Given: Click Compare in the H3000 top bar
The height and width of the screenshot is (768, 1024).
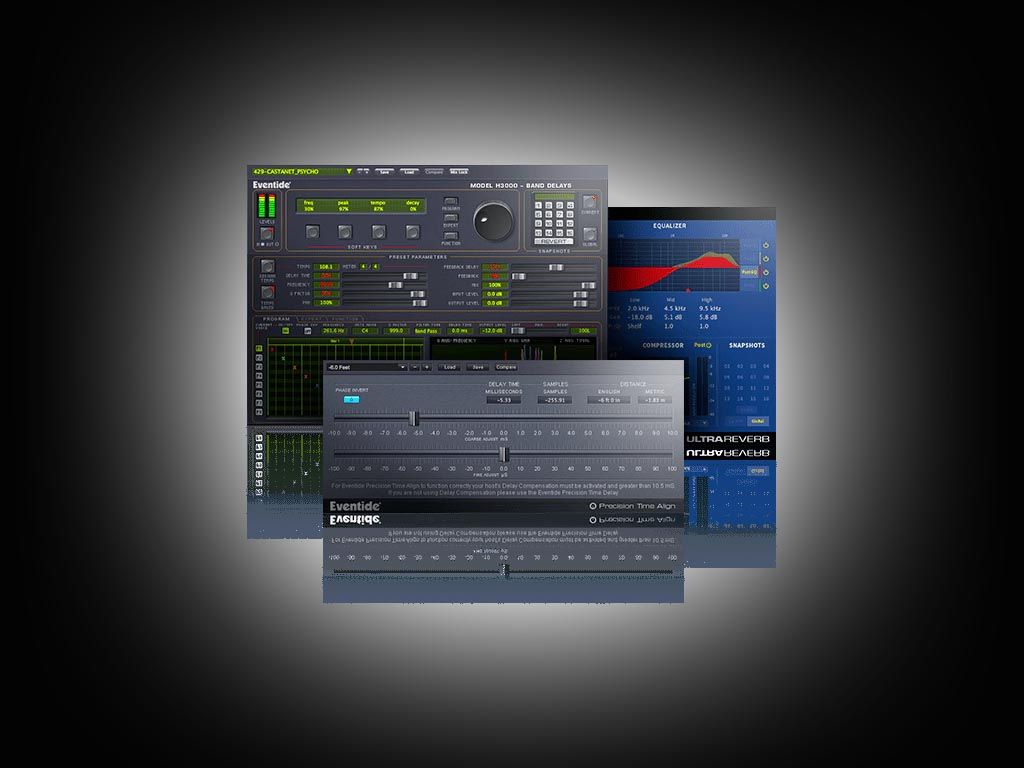Looking at the screenshot, I should (x=434, y=172).
